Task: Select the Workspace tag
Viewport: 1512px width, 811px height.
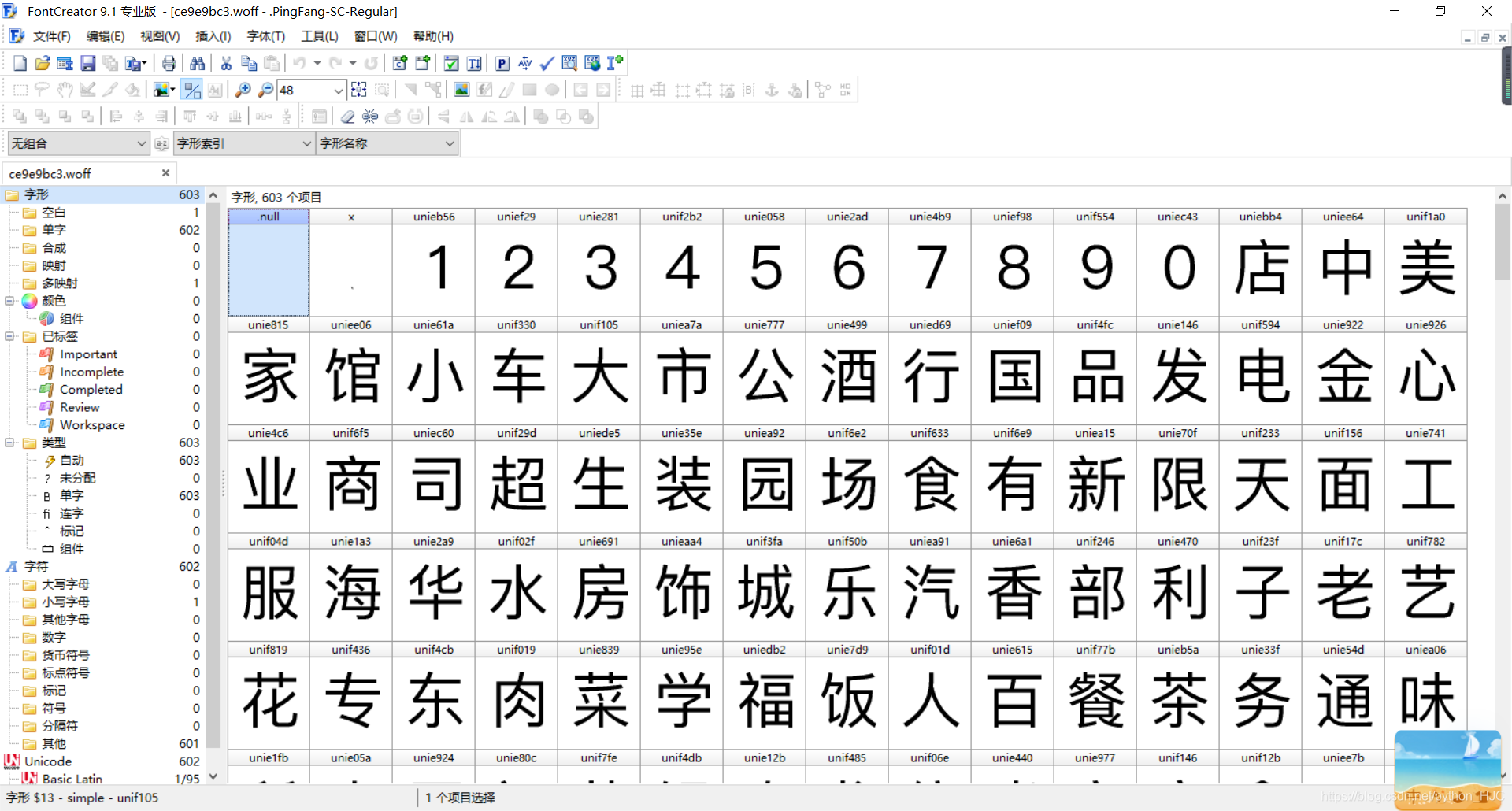Action: (x=92, y=425)
